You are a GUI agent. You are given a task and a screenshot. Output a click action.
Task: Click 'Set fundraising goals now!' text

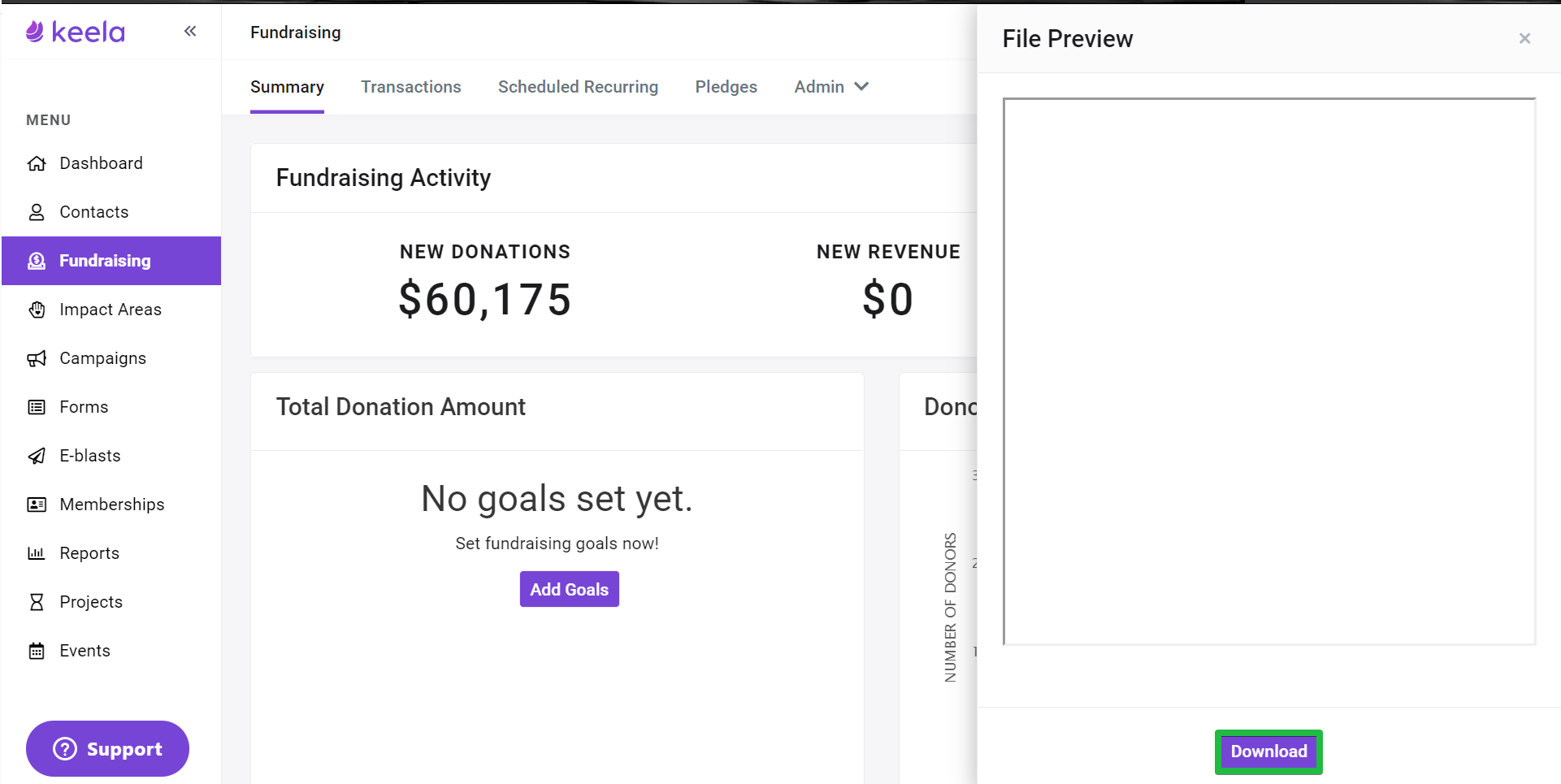pos(557,544)
